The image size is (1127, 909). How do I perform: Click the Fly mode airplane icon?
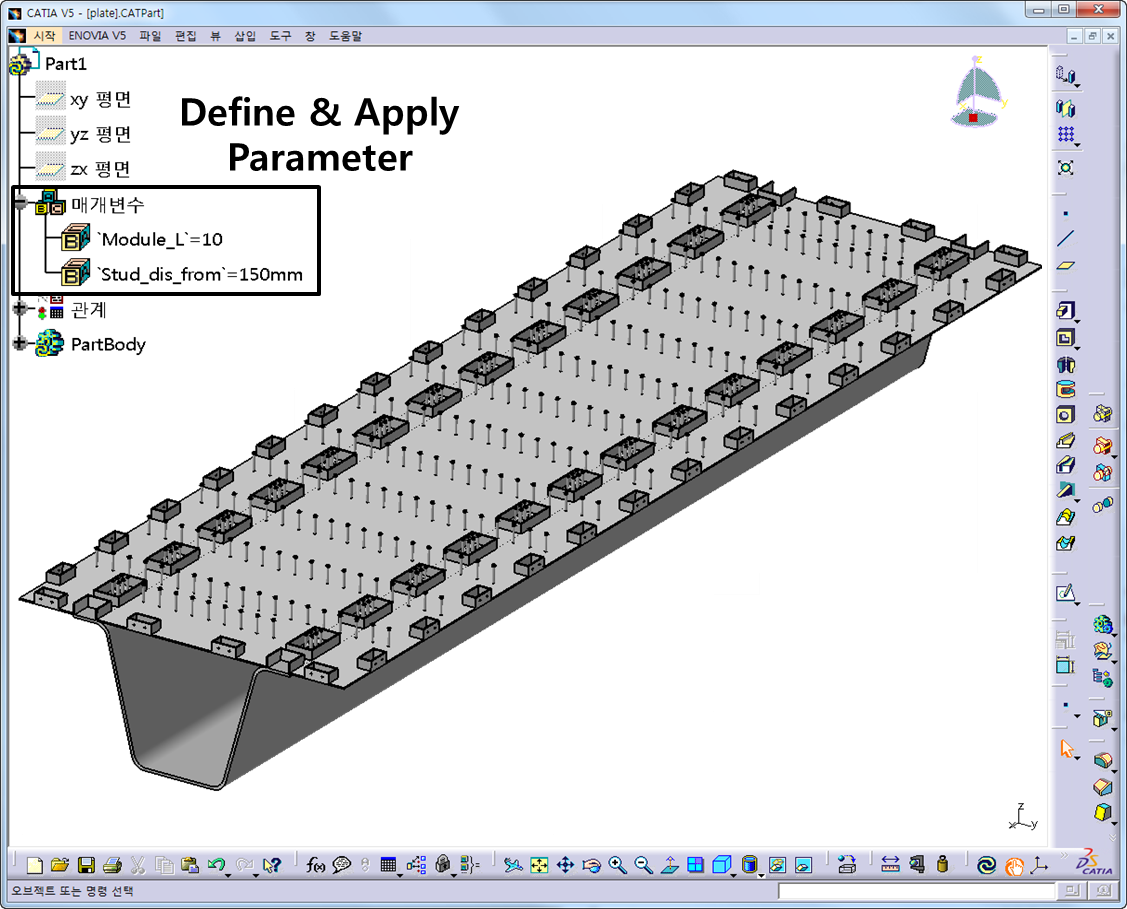click(512, 865)
